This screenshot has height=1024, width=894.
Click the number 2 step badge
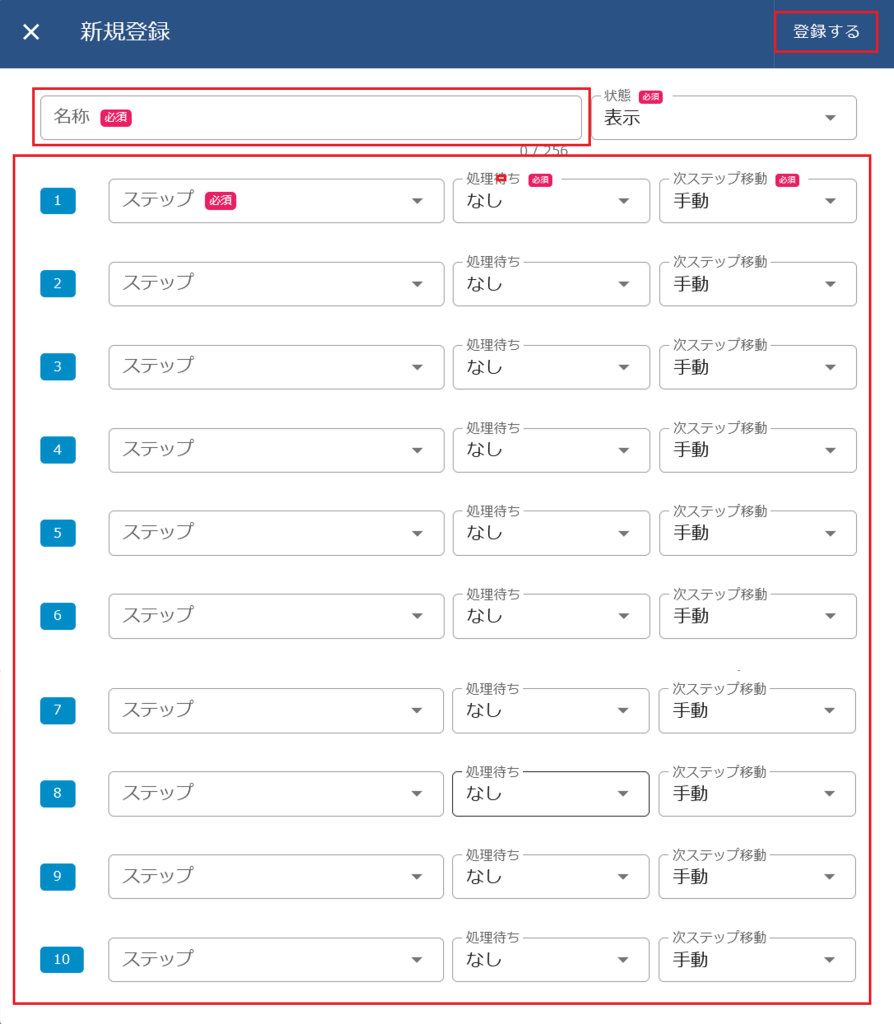58,284
